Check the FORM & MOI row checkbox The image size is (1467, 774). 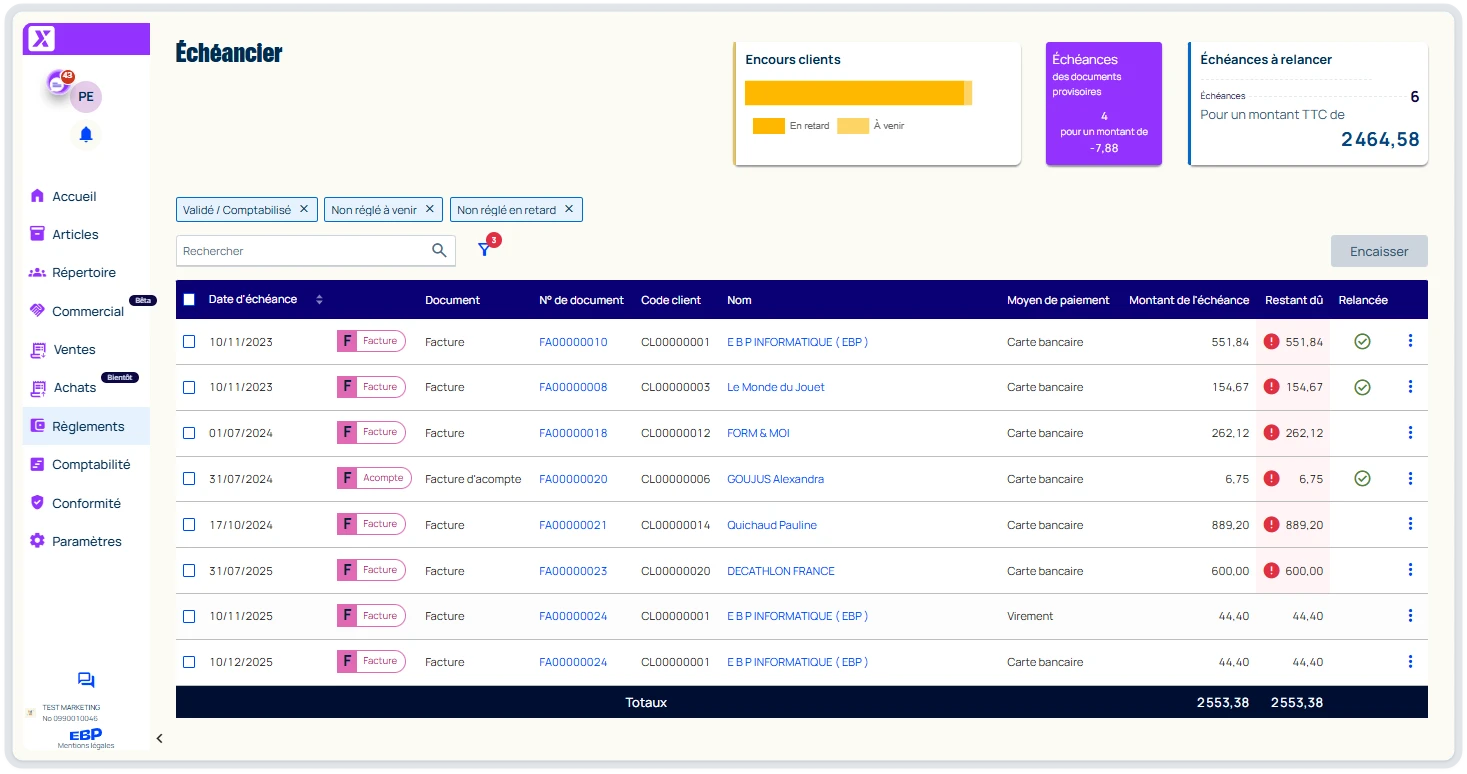189,433
